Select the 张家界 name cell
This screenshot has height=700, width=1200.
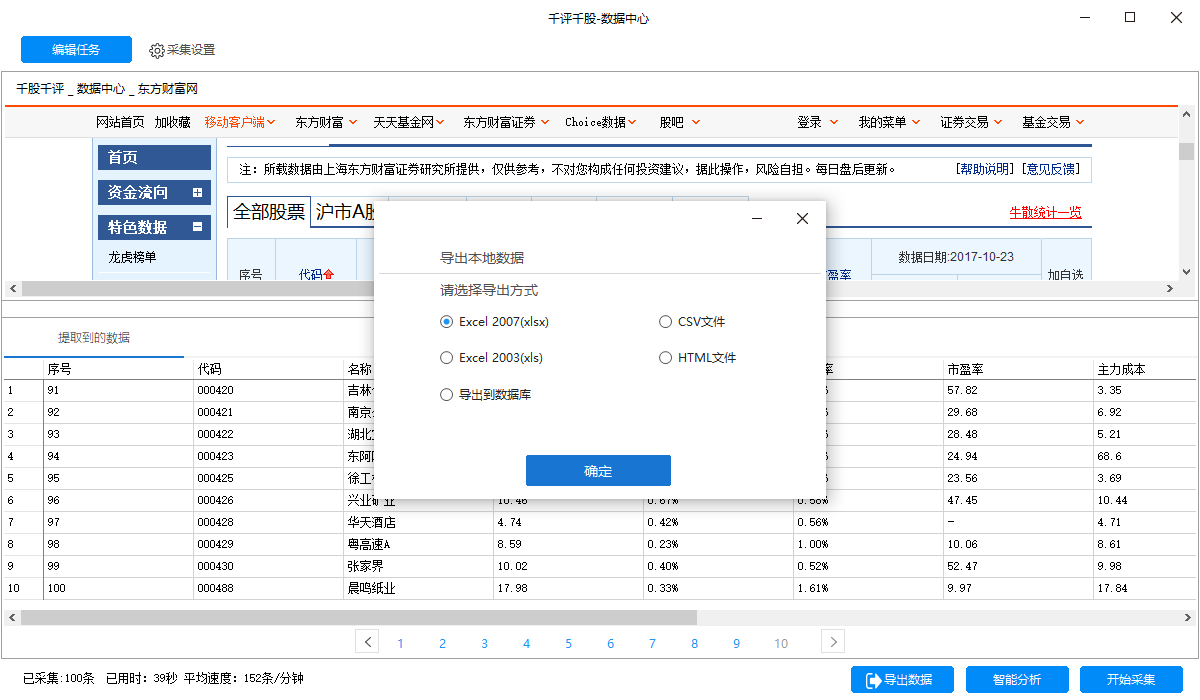(x=419, y=566)
